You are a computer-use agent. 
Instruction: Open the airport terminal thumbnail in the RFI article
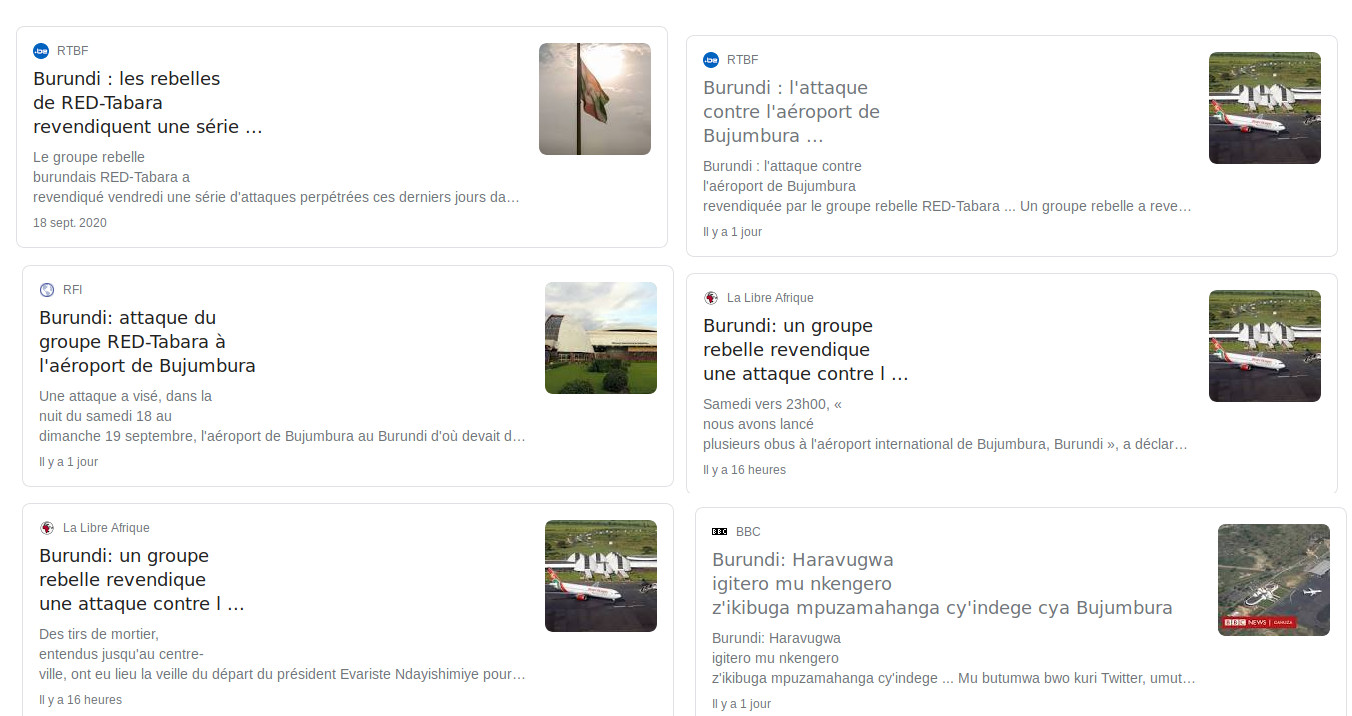click(x=601, y=338)
